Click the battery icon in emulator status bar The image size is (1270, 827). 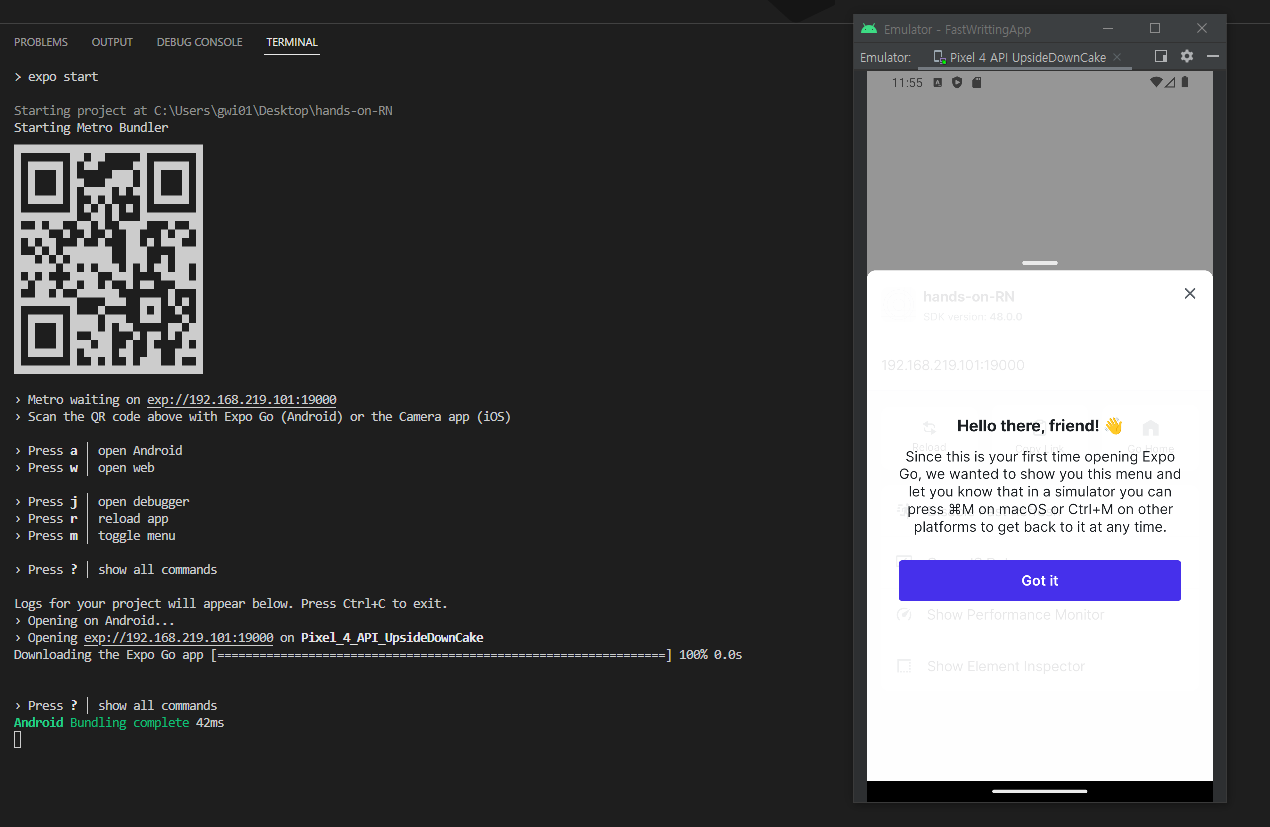[x=1184, y=82]
